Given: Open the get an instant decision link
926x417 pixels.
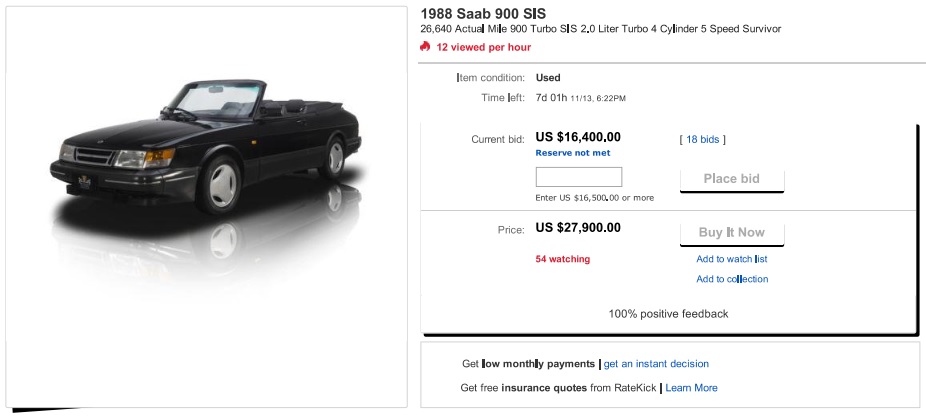Looking at the screenshot, I should (x=656, y=364).
